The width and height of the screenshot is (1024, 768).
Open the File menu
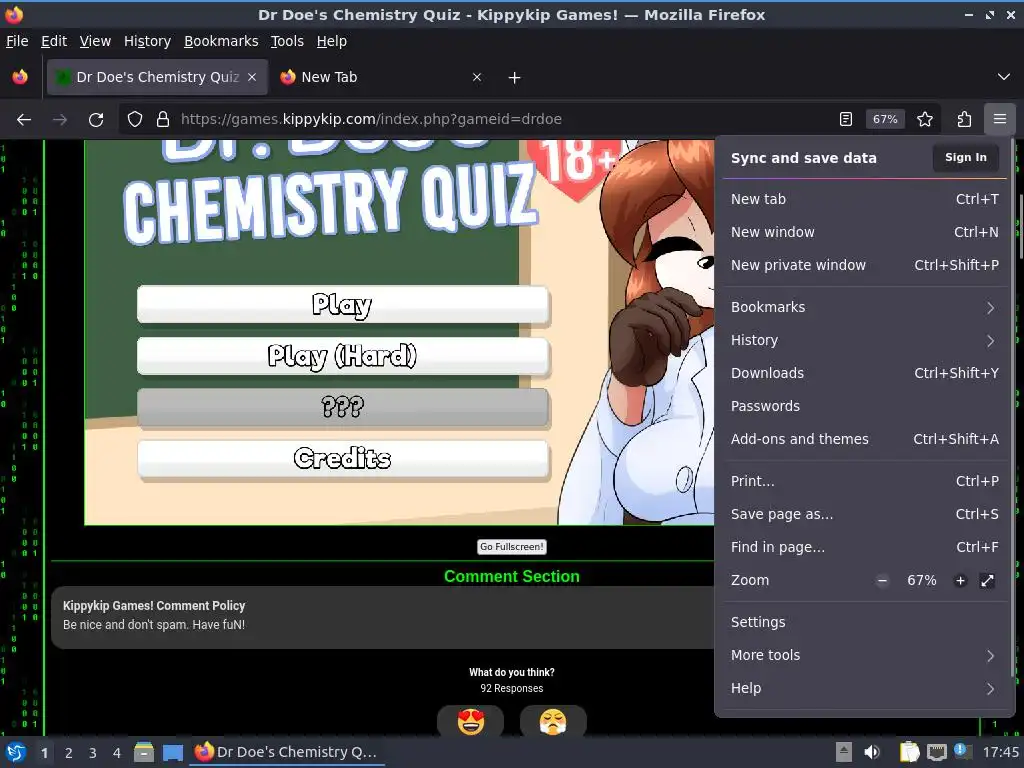pyautogui.click(x=17, y=41)
